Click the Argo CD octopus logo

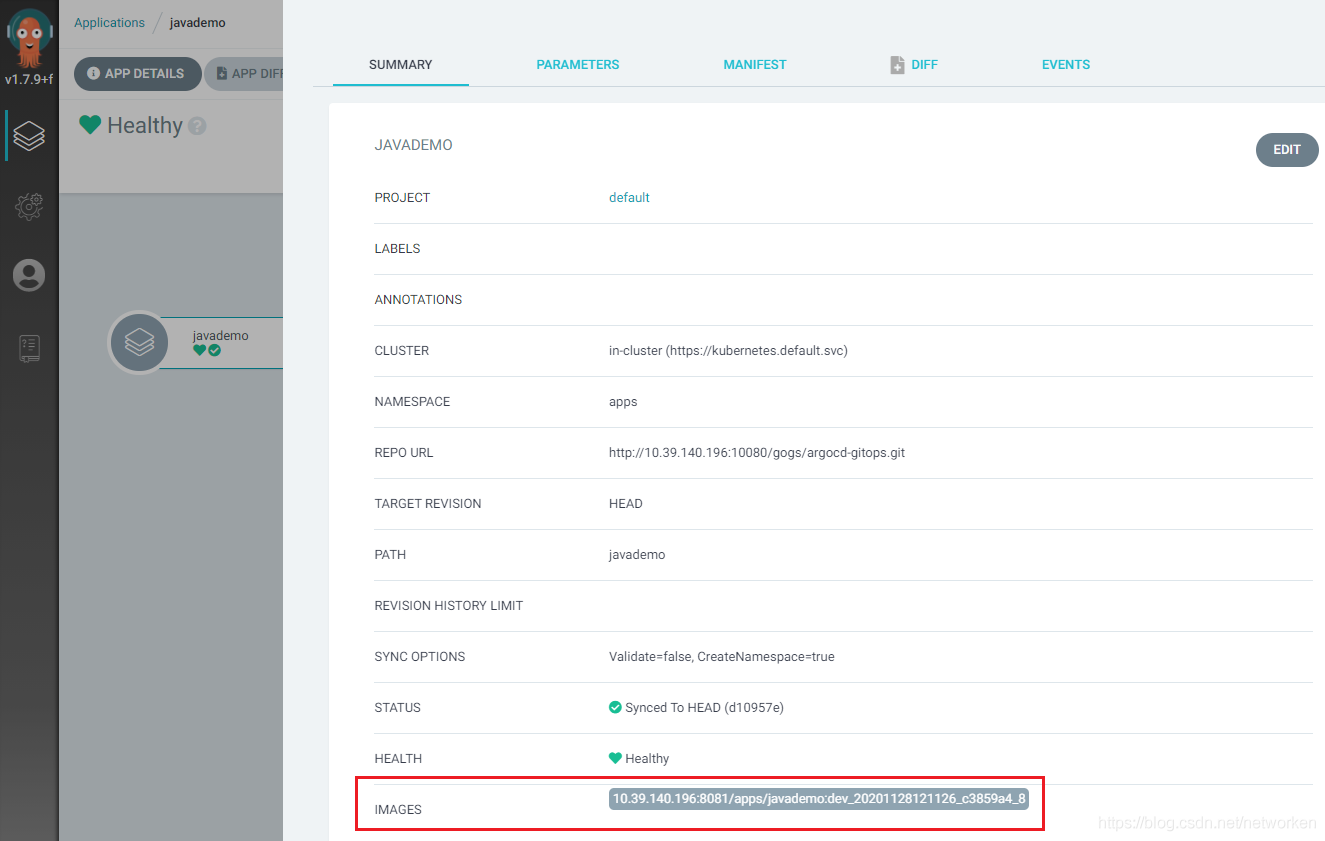[29, 38]
